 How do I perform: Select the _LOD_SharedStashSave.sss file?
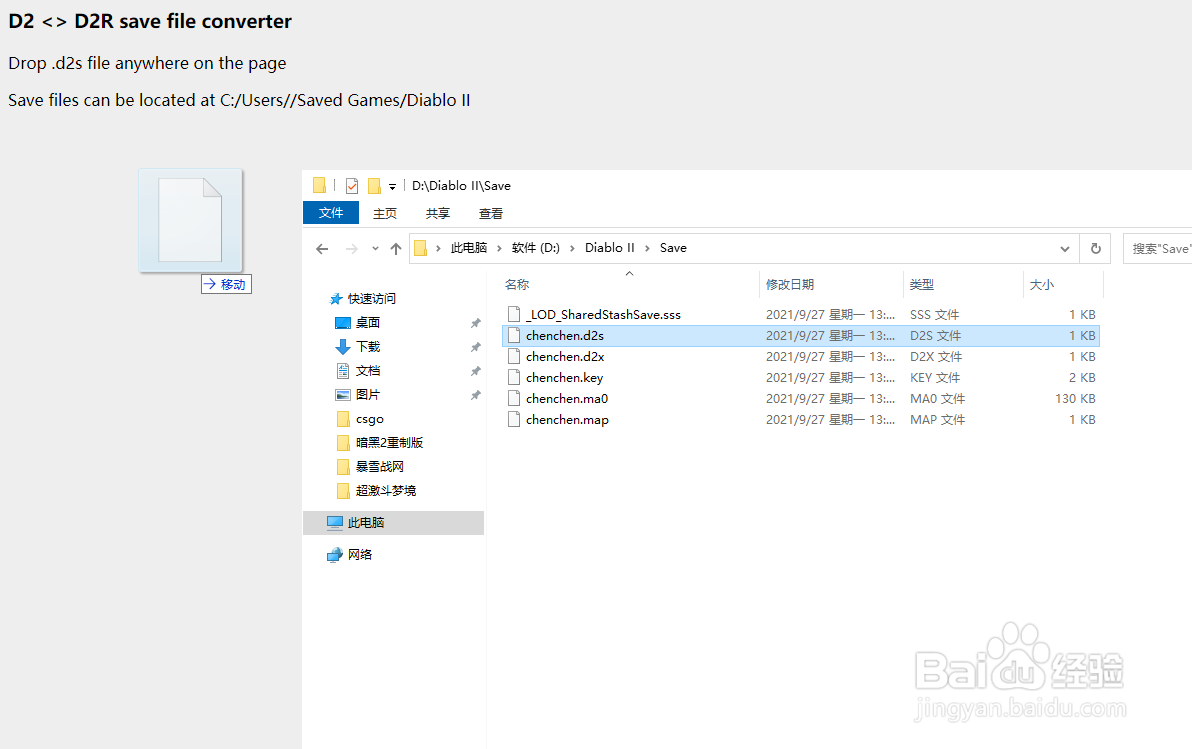coord(801,315)
